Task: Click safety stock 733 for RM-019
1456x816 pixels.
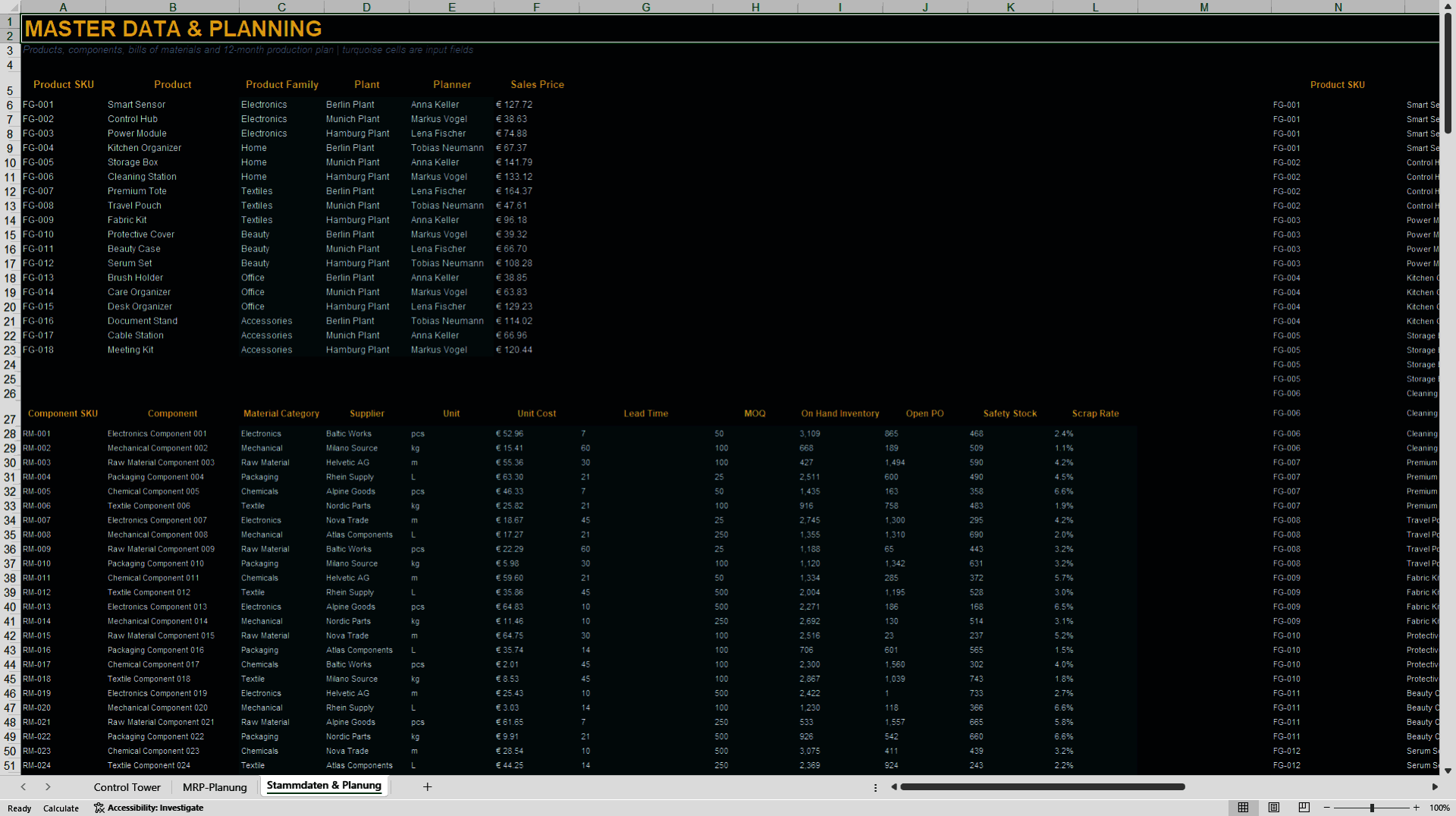Action: (1009, 693)
